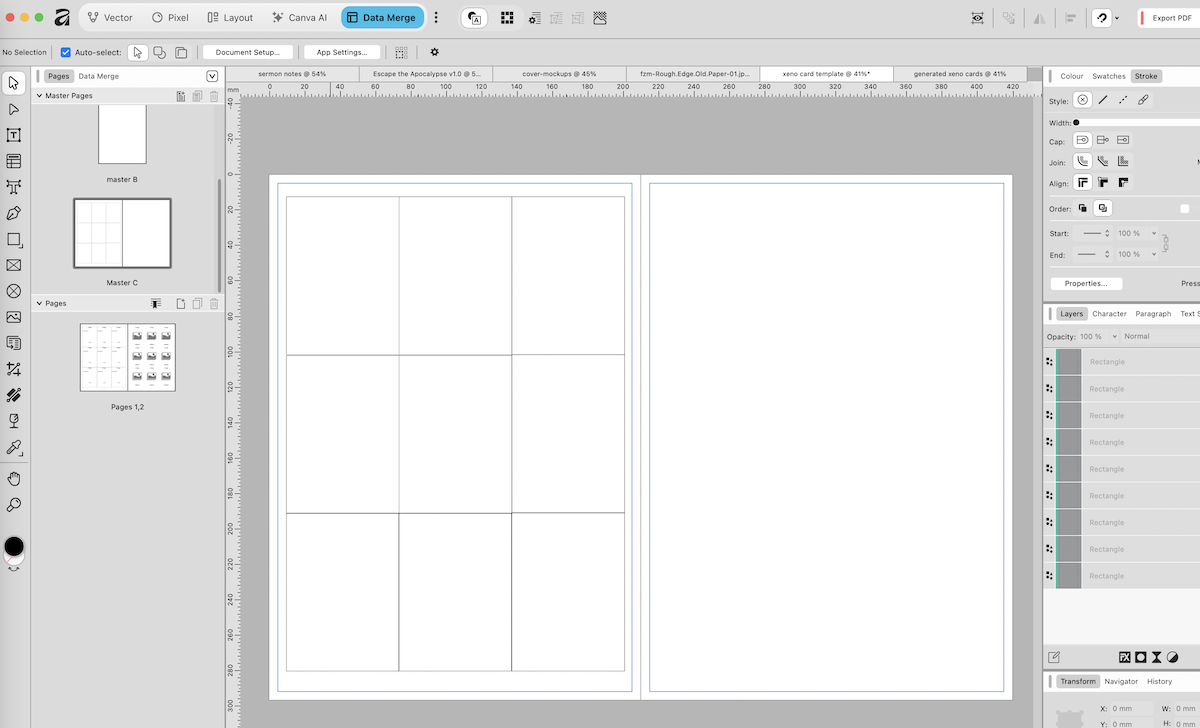Select the Pen tool in the toolbar
1200x728 pixels.
pos(14,213)
